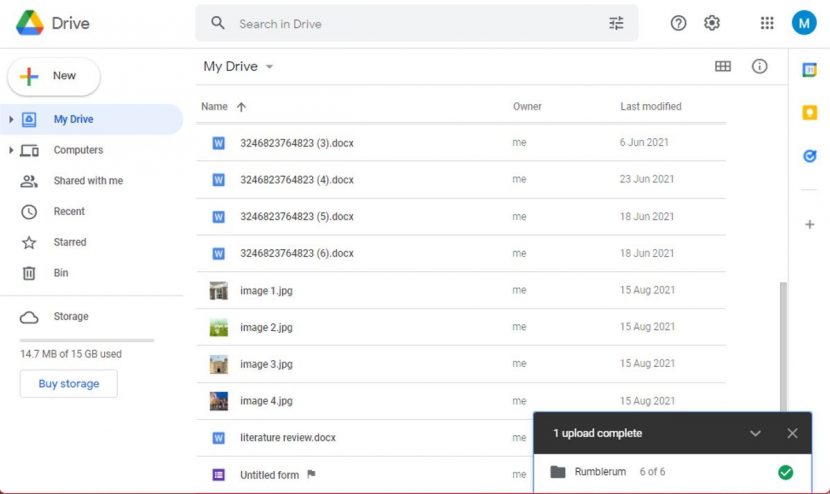Click Owner column header

[527, 106]
